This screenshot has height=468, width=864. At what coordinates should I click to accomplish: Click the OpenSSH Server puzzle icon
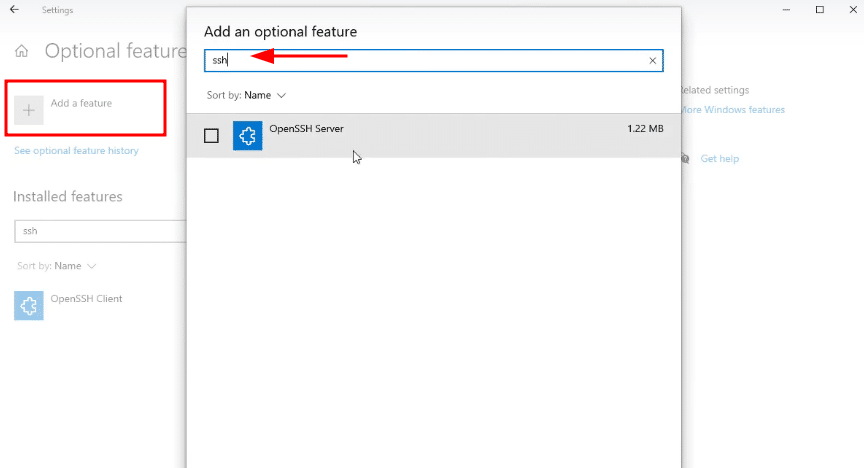coord(247,135)
